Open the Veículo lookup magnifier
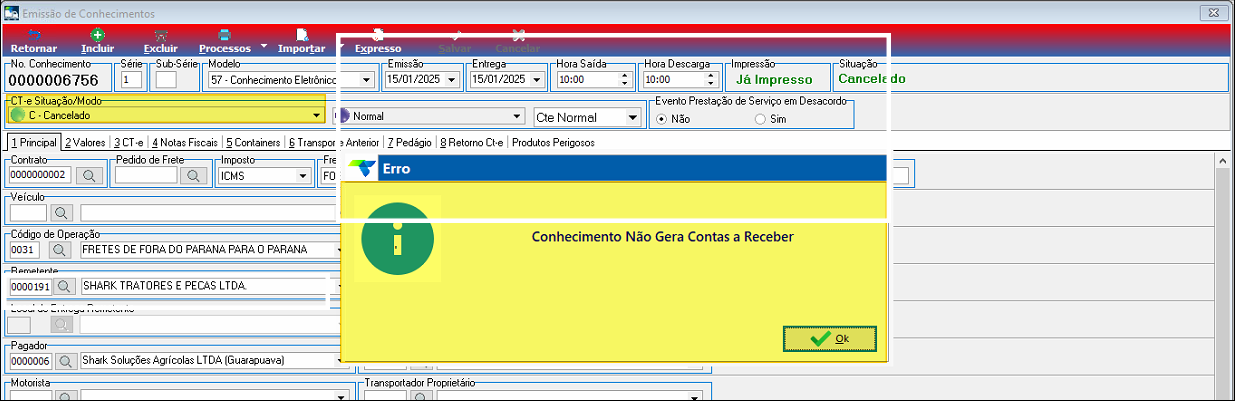This screenshot has width=1235, height=402. [61, 213]
